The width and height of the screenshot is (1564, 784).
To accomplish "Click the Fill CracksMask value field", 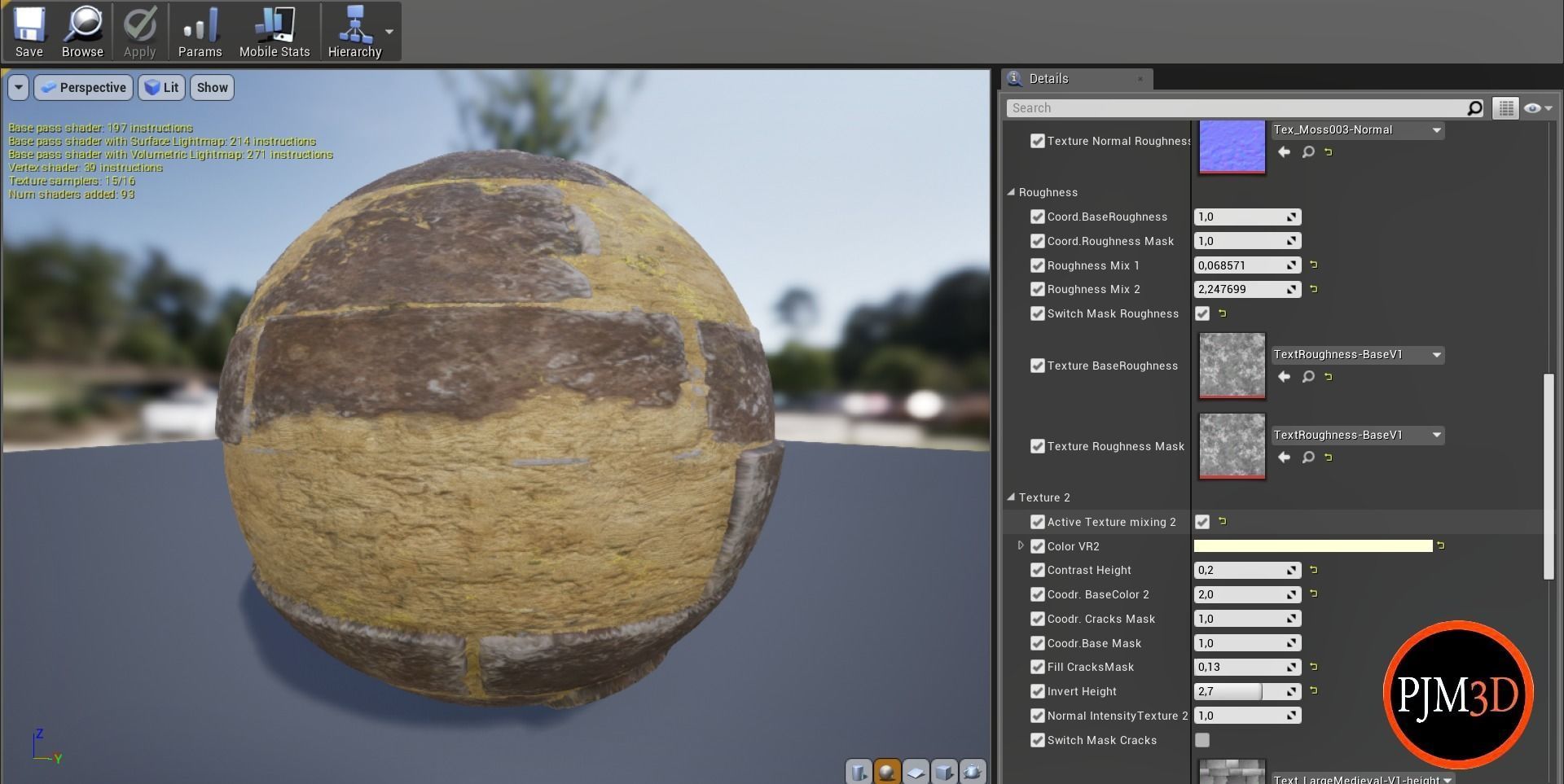I will 1247,667.
